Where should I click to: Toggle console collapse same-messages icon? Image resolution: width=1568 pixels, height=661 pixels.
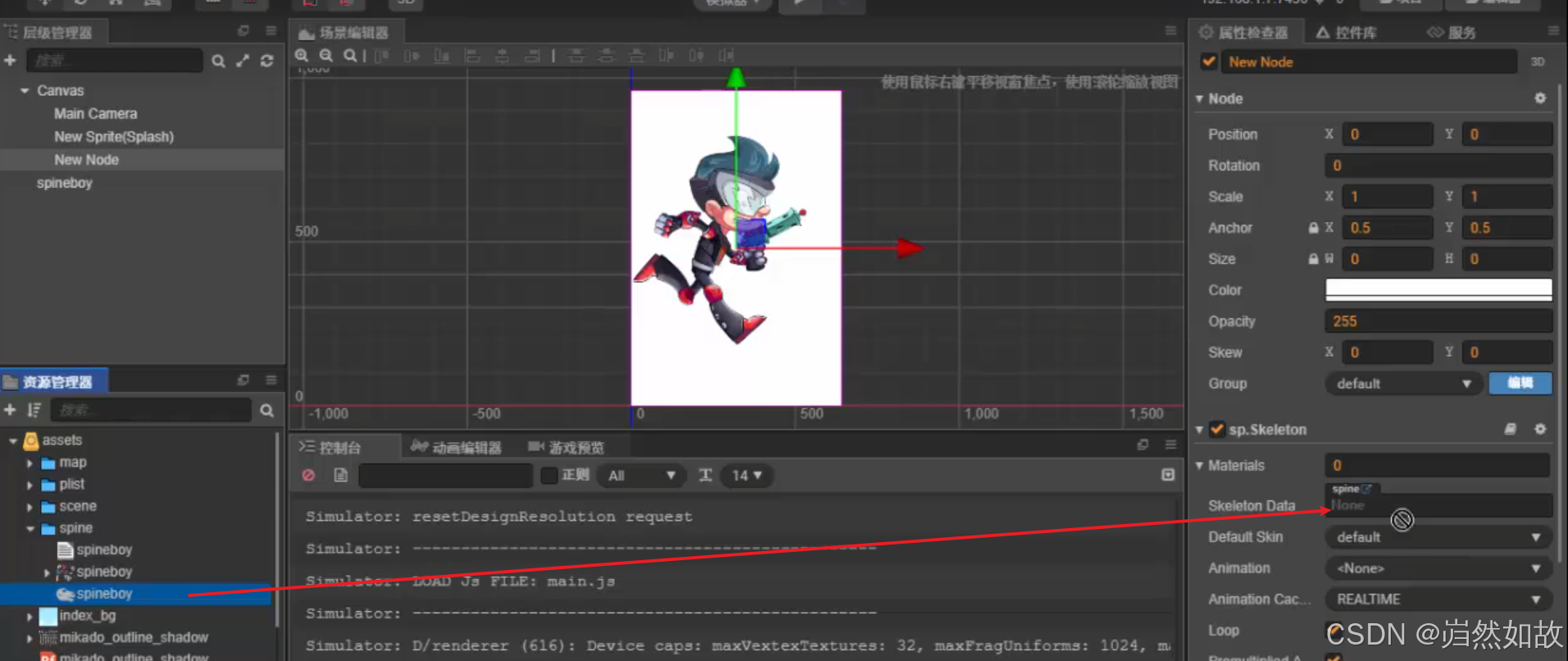[x=1168, y=475]
